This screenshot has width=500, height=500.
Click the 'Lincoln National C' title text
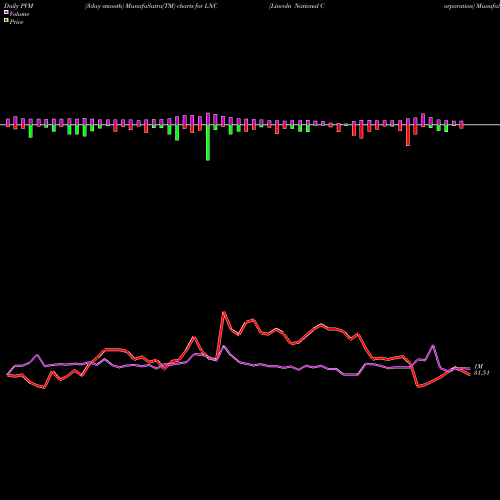[x=297, y=6]
